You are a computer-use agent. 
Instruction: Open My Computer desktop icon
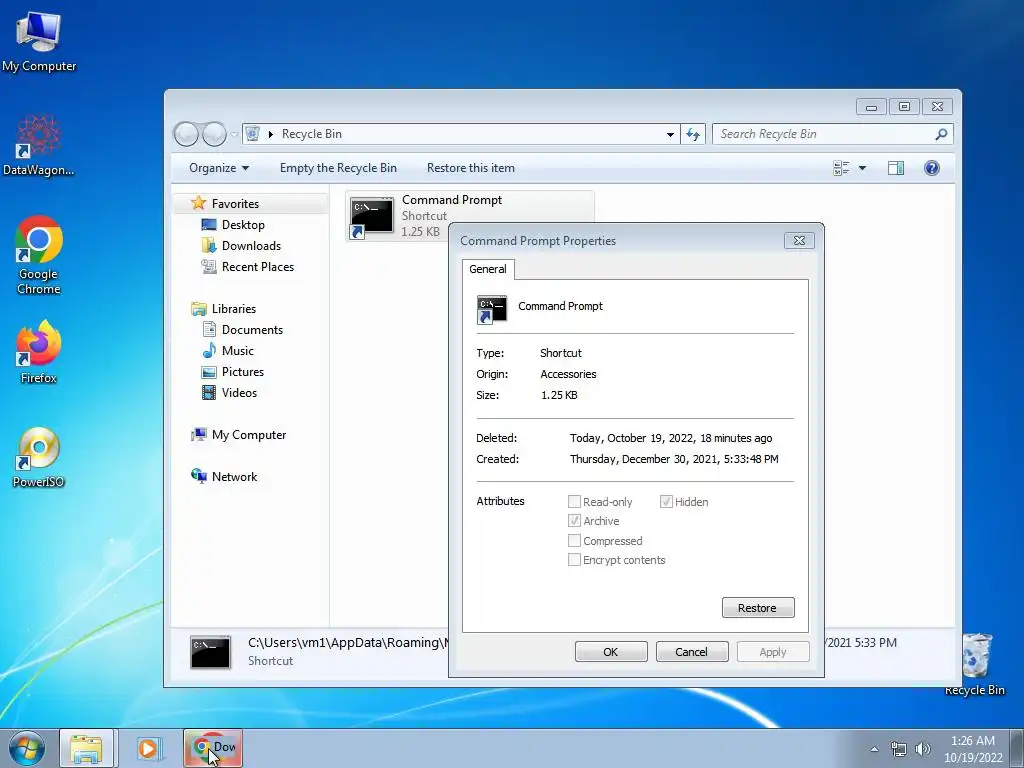[39, 41]
